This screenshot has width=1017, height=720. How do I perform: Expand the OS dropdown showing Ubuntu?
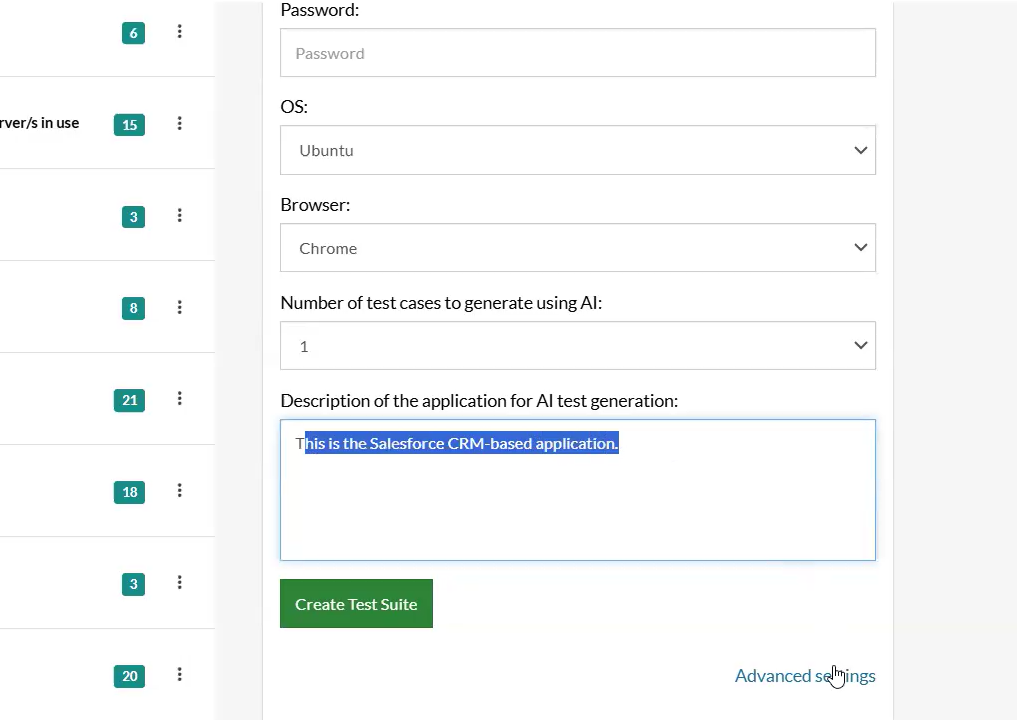click(577, 150)
